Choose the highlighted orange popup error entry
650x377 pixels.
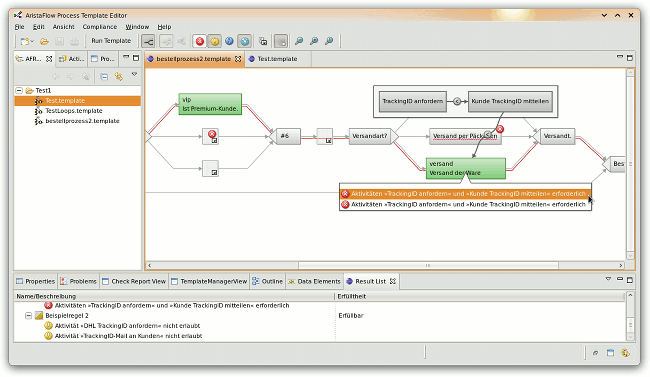click(x=465, y=194)
